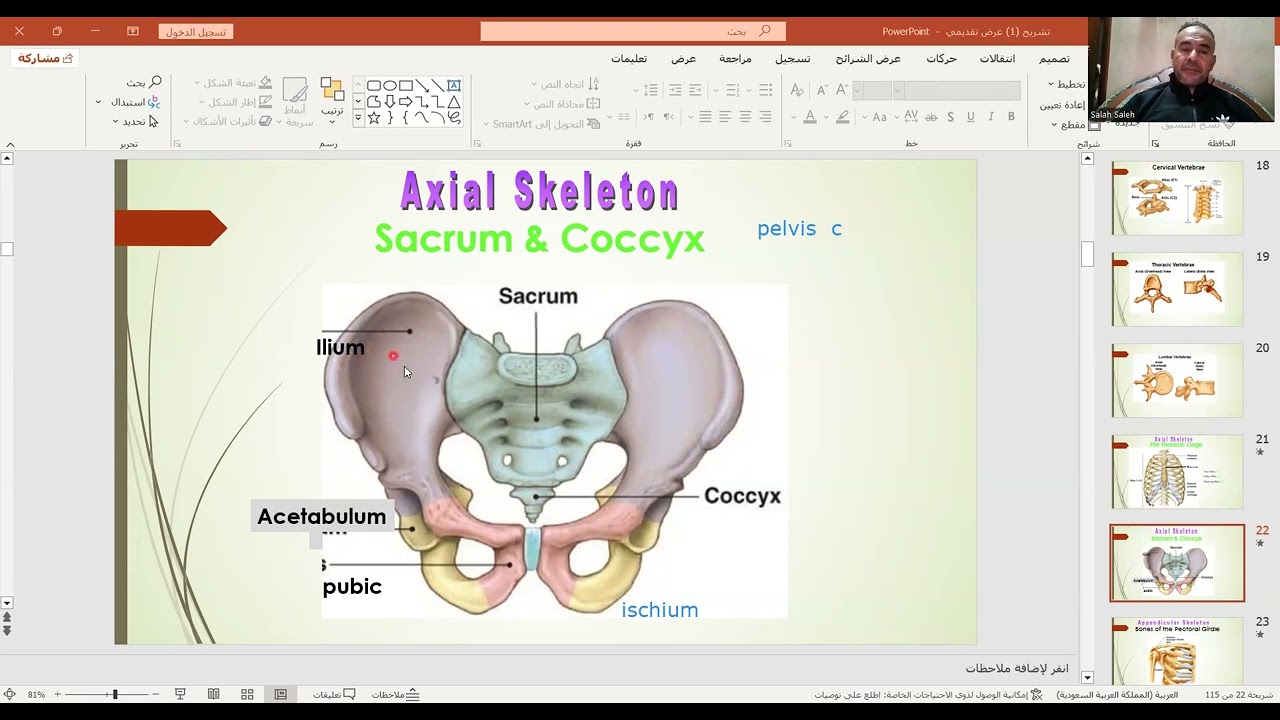The height and width of the screenshot is (720, 1280).
Task: Select the oval shape in gallery
Action: (x=390, y=85)
